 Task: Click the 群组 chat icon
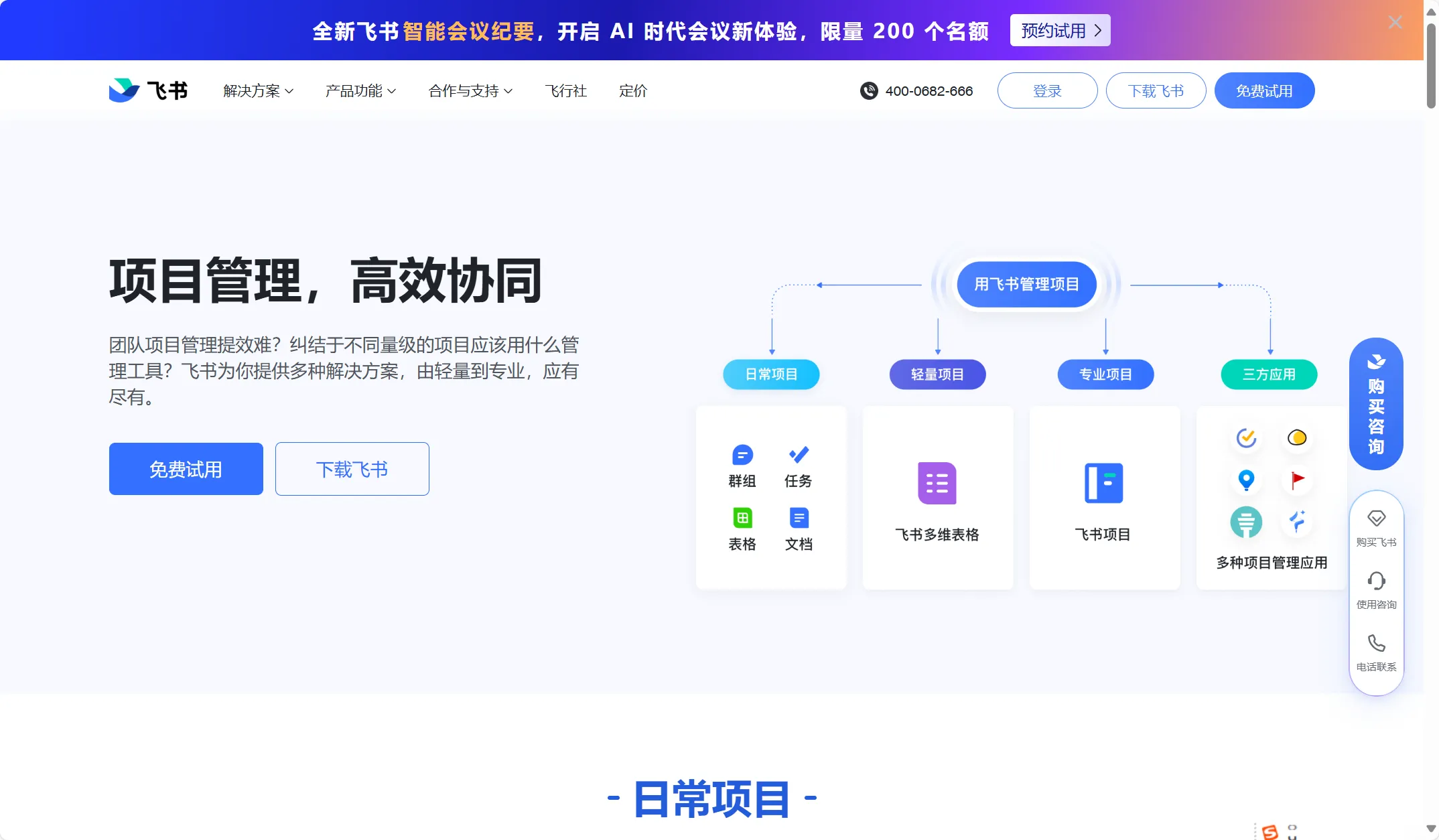tap(742, 456)
